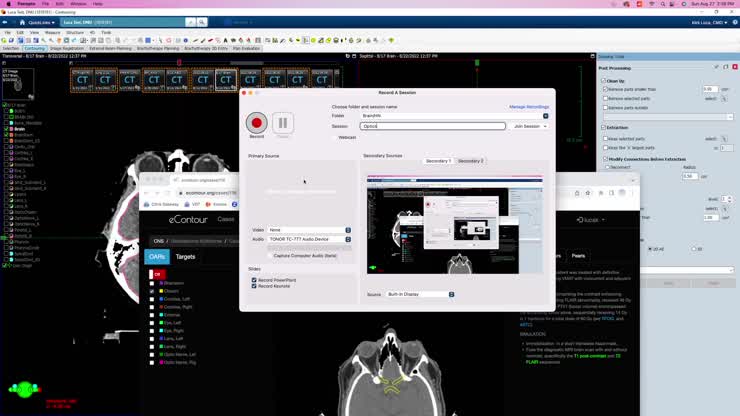Click the text annotation 'A' toolbar icon
This screenshot has height=416, width=740.
(226, 41)
